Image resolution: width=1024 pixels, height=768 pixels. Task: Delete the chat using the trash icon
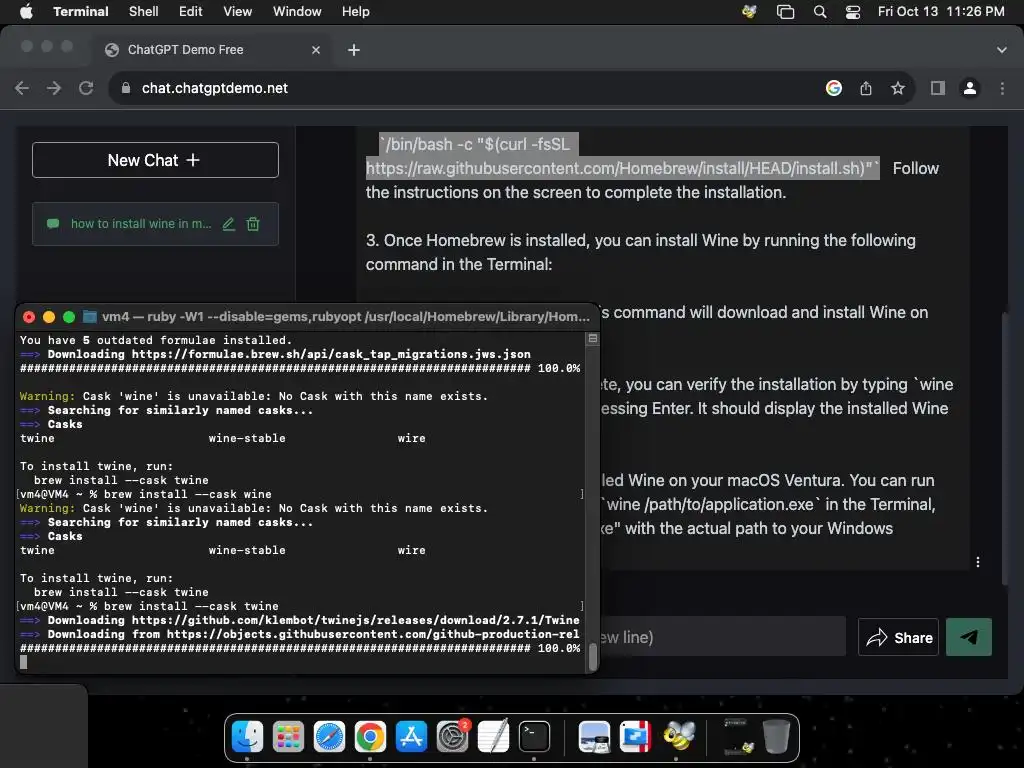point(253,224)
